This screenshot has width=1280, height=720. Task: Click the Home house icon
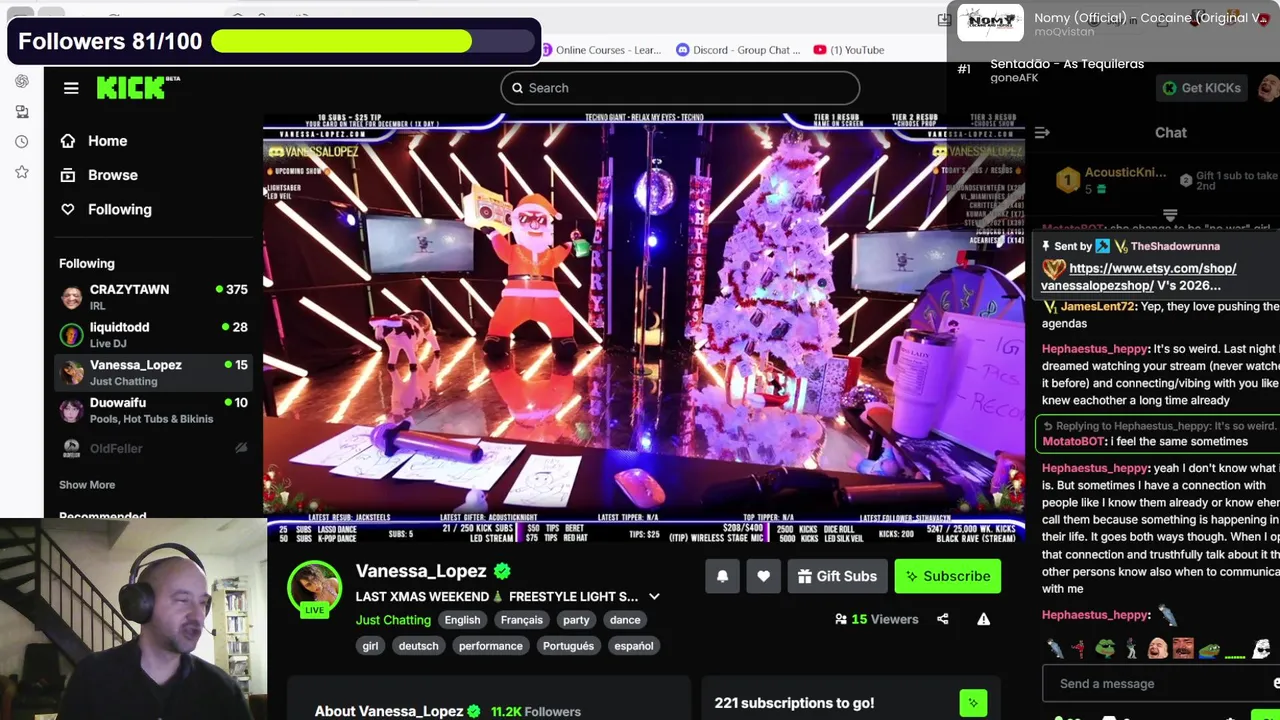[68, 141]
